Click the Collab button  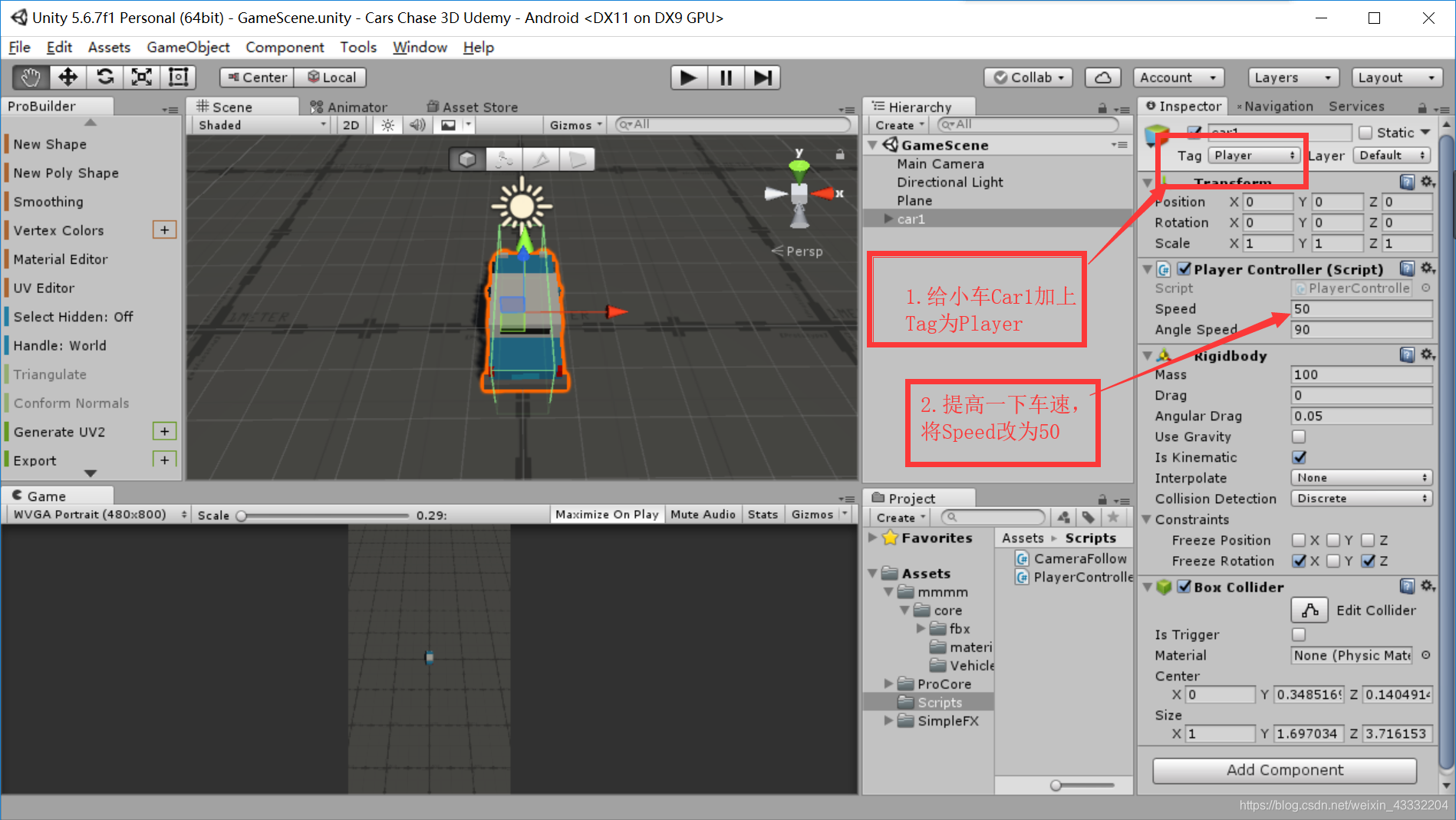pos(1028,77)
